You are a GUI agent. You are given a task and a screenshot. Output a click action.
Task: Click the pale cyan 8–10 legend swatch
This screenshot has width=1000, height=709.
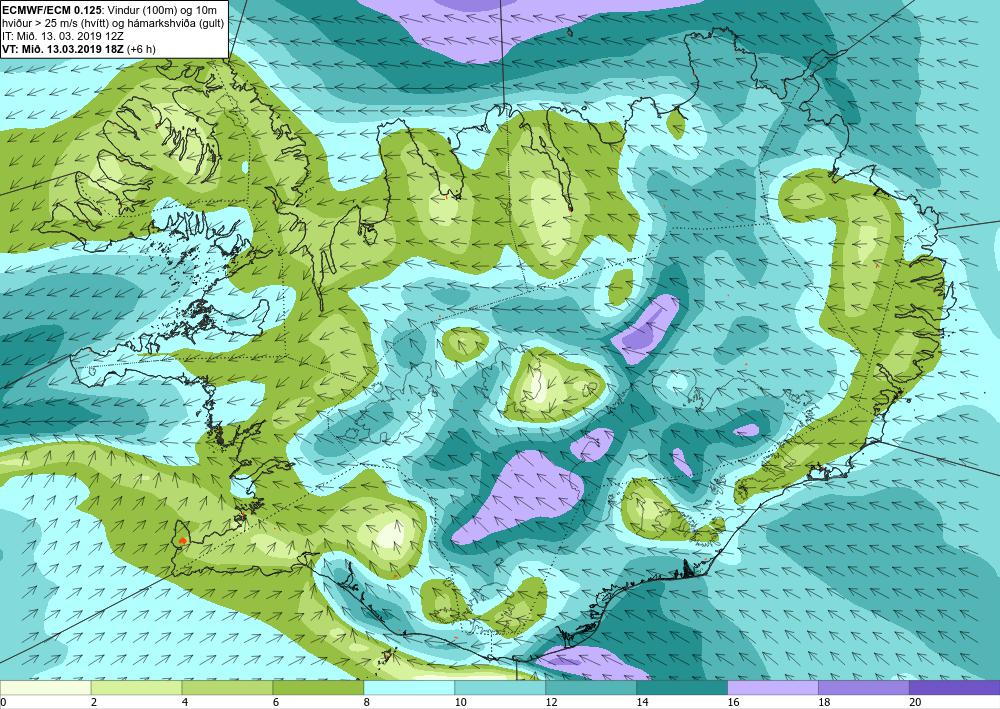coord(409,688)
